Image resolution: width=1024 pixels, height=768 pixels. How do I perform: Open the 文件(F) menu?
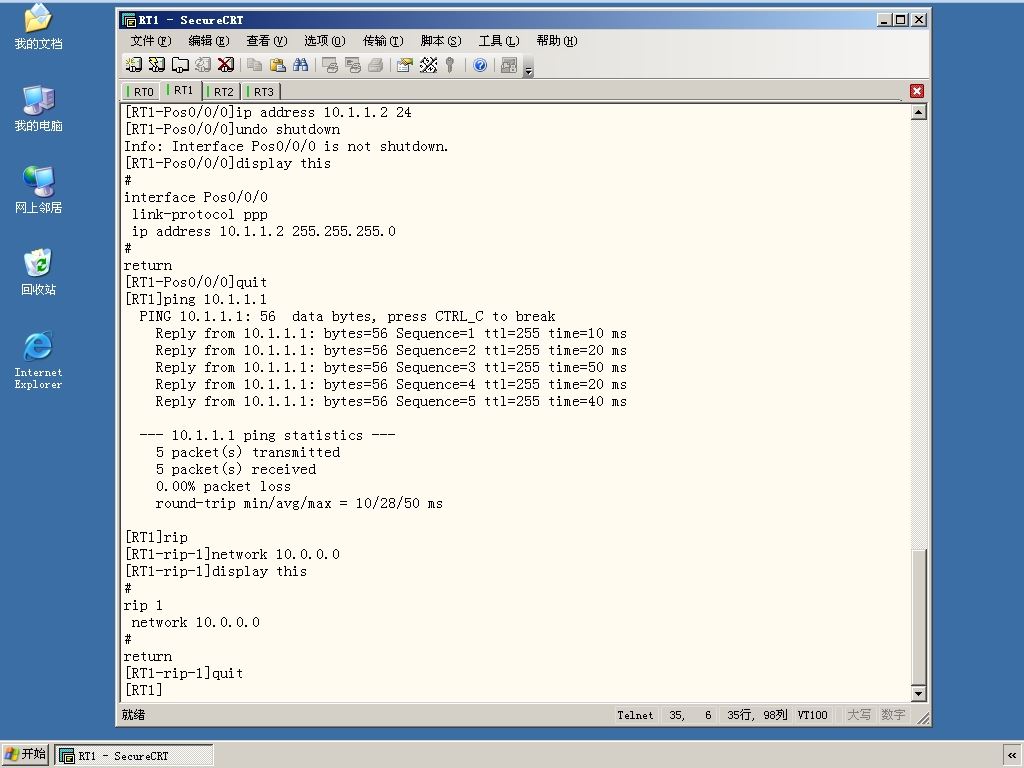pyautogui.click(x=151, y=40)
